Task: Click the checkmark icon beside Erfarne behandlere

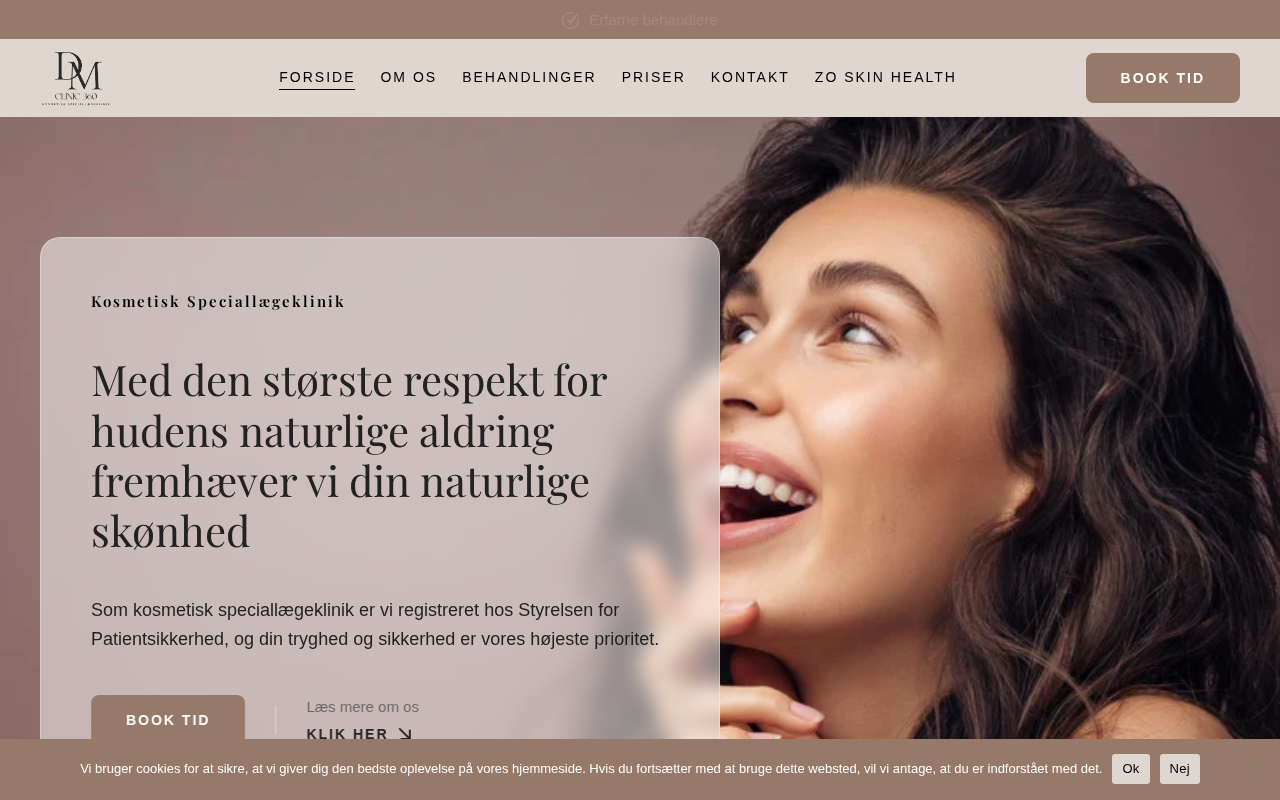Action: [571, 20]
